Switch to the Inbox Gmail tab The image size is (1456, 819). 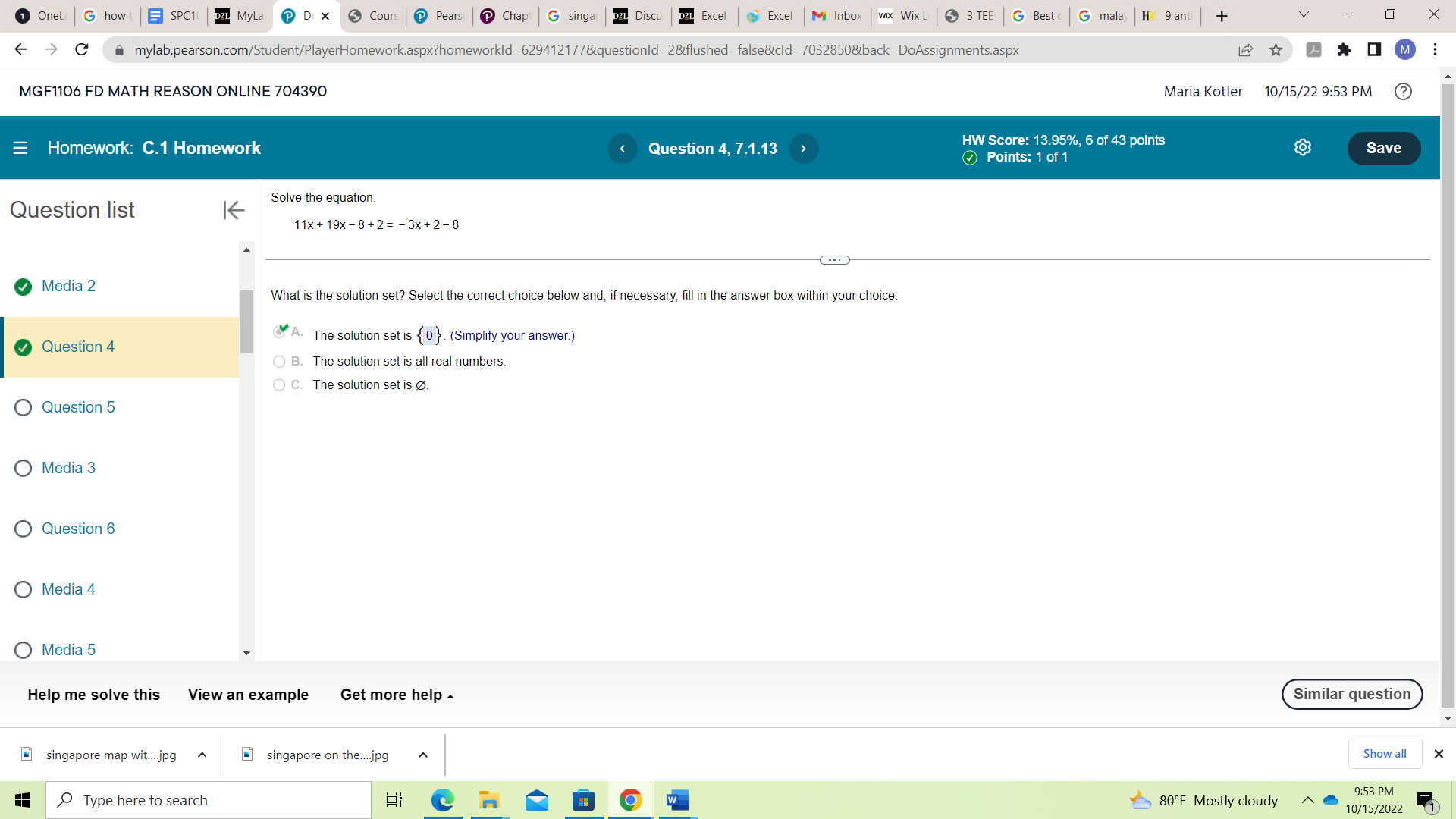837,16
